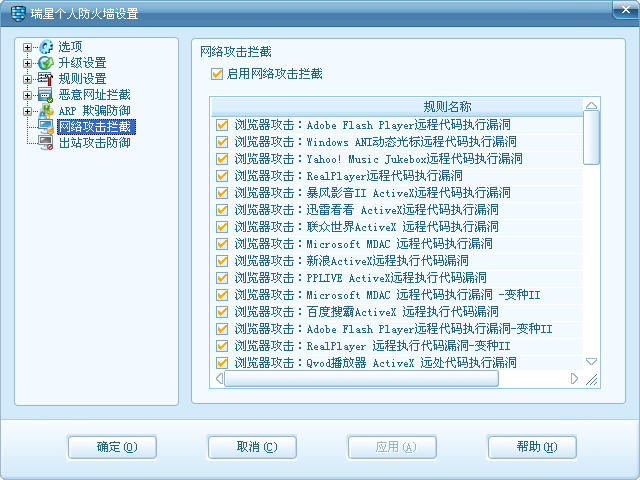Screen dimensions: 640x480
Task: Open 规则设置 in the tree
Action: click(x=82, y=79)
